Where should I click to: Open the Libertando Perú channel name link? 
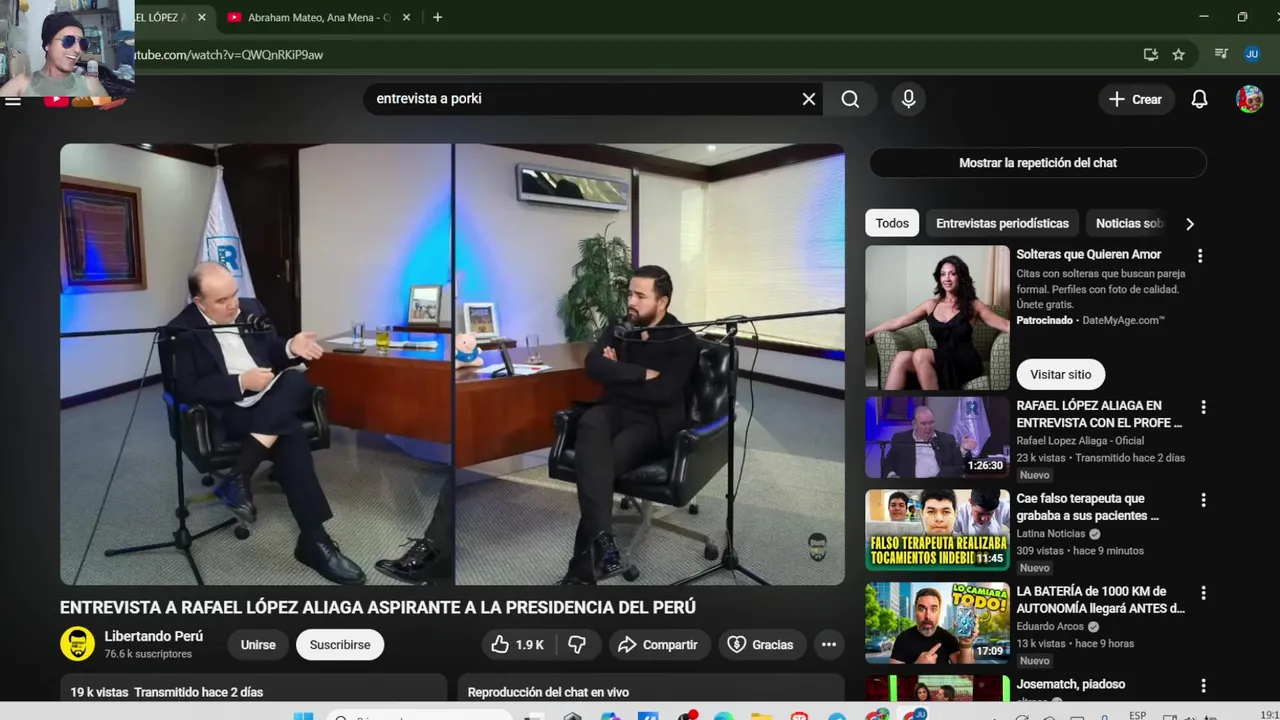[x=154, y=636]
